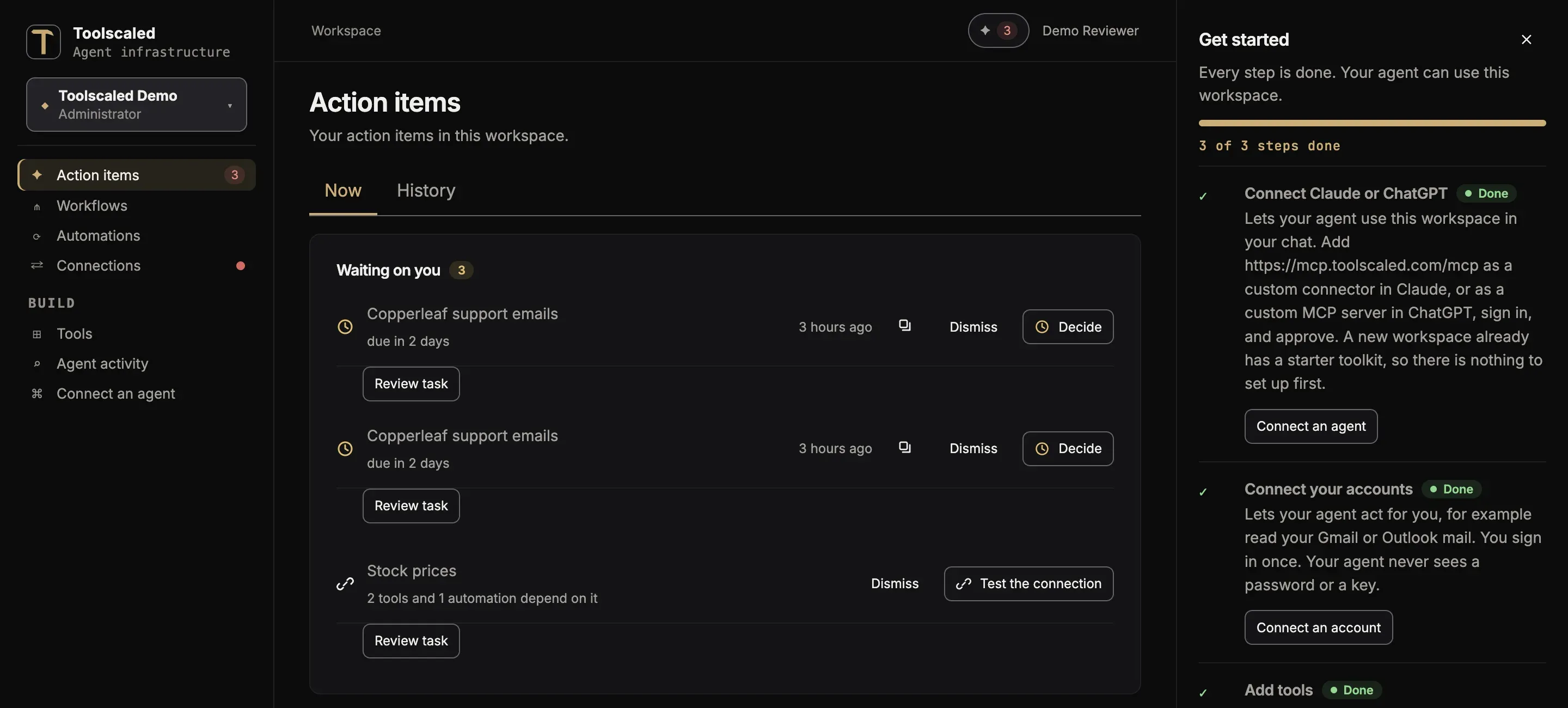Click the Waiting on you count badge

pos(461,270)
